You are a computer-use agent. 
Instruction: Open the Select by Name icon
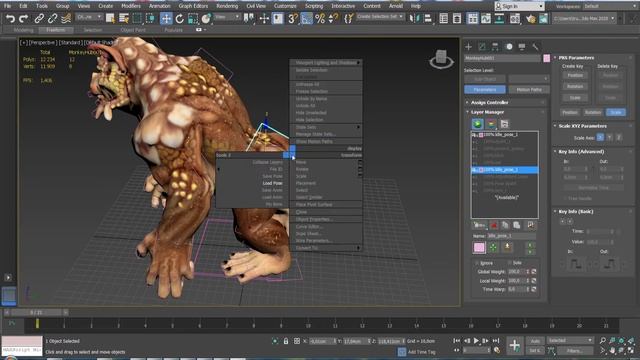[x=124, y=19]
